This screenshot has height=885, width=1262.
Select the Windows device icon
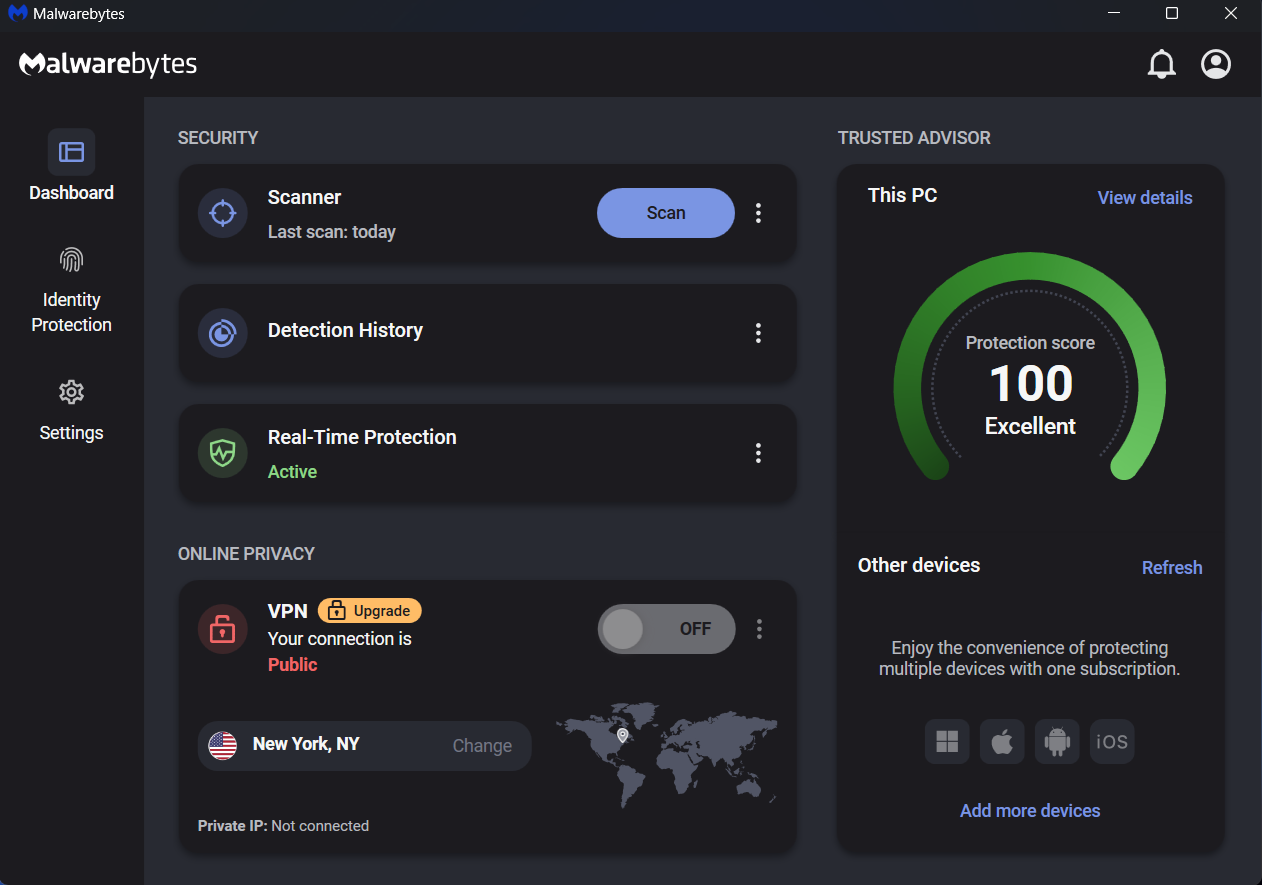(947, 742)
